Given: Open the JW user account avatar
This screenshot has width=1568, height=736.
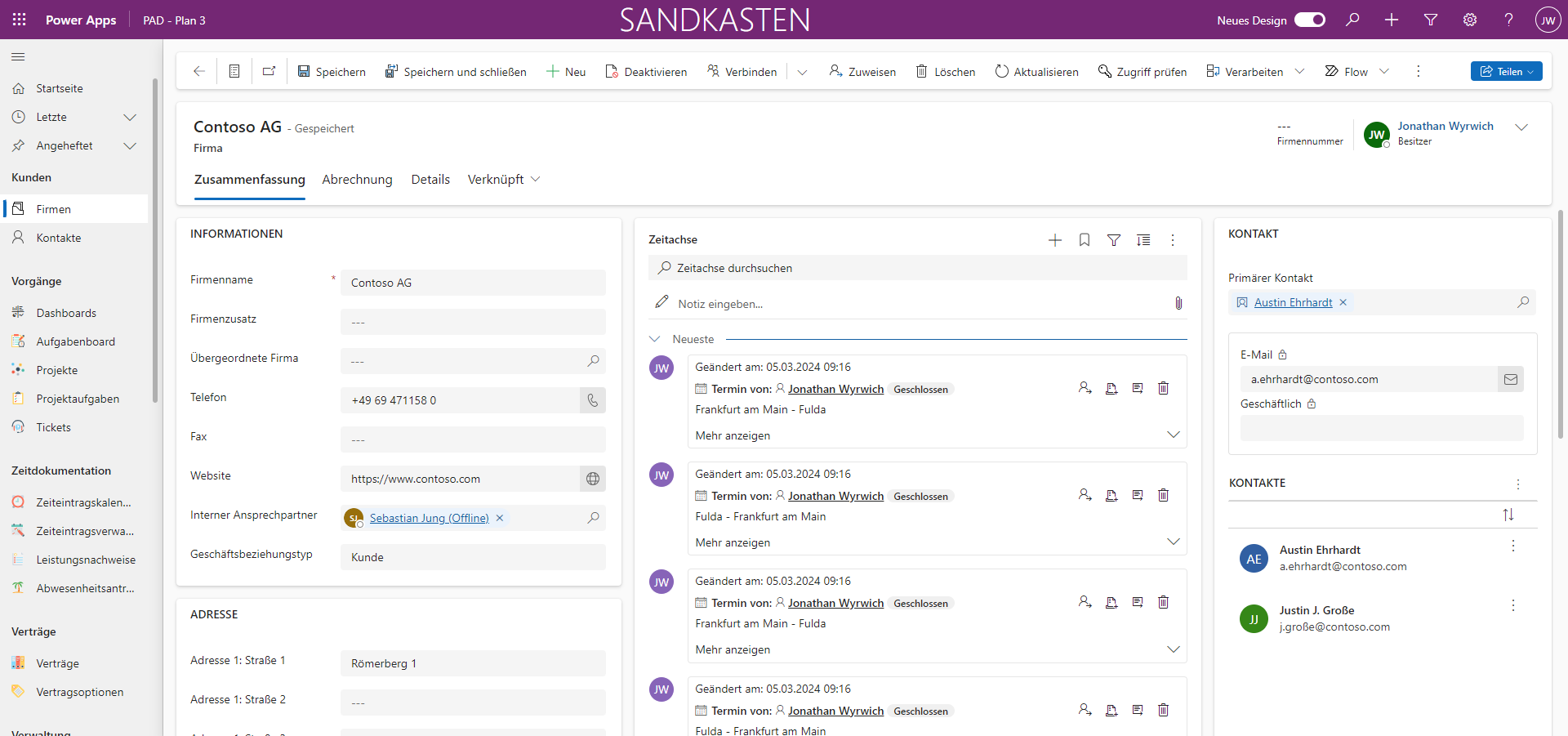Looking at the screenshot, I should pos(1548,20).
